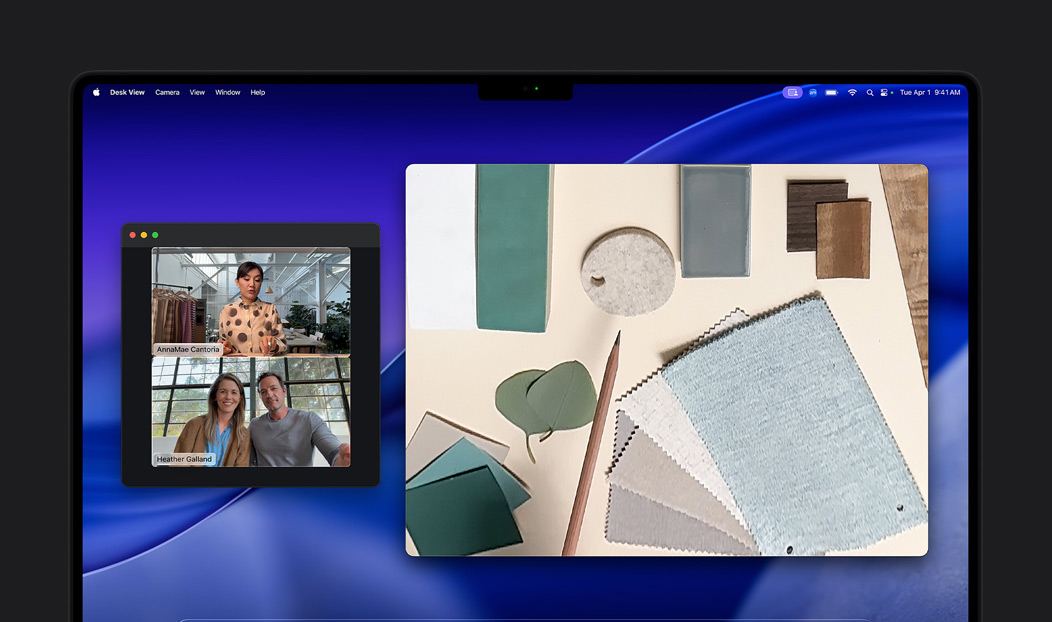Click the Desk View camera feed window
Viewport: 1052px width, 622px height.
point(666,358)
